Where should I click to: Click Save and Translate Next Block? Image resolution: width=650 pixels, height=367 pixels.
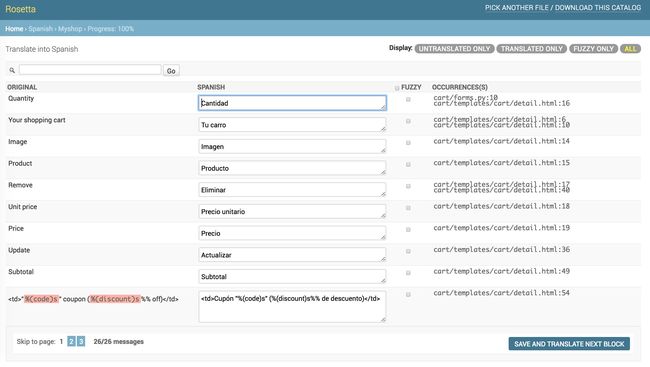tap(569, 344)
